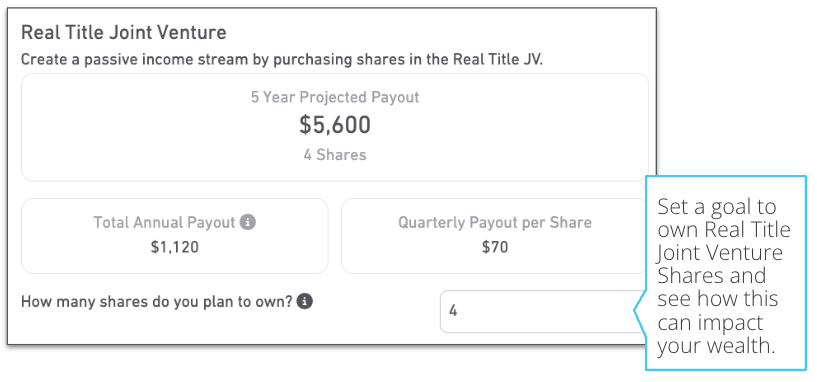Image resolution: width=817 pixels, height=382 pixels.
Task: Click the passive income stream description text
Action: (x=282, y=59)
